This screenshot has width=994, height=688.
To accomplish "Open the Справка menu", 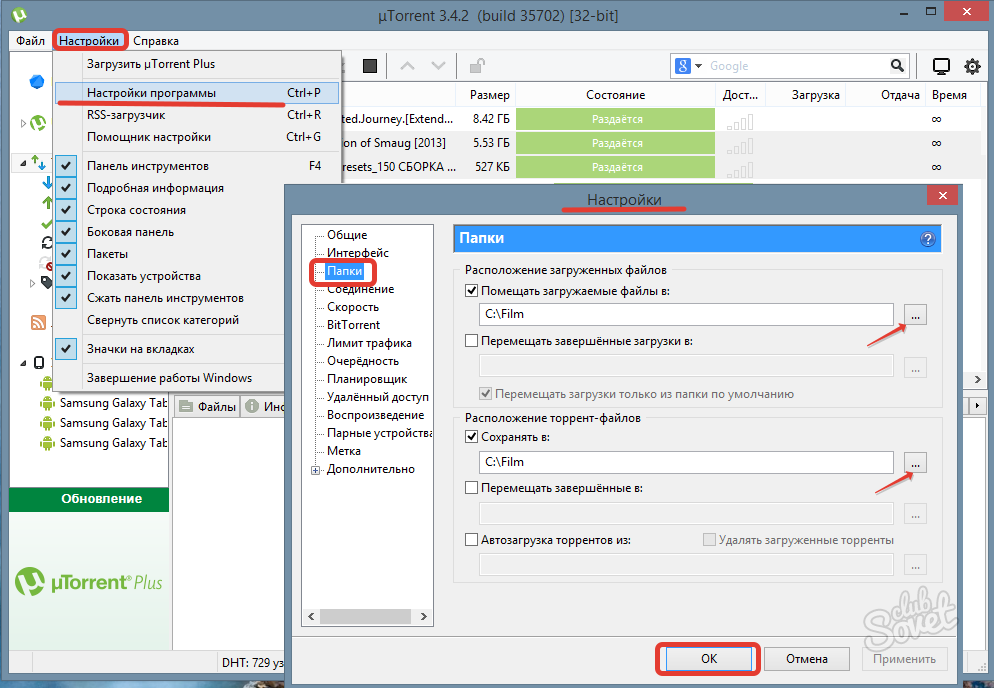I will pos(156,41).
